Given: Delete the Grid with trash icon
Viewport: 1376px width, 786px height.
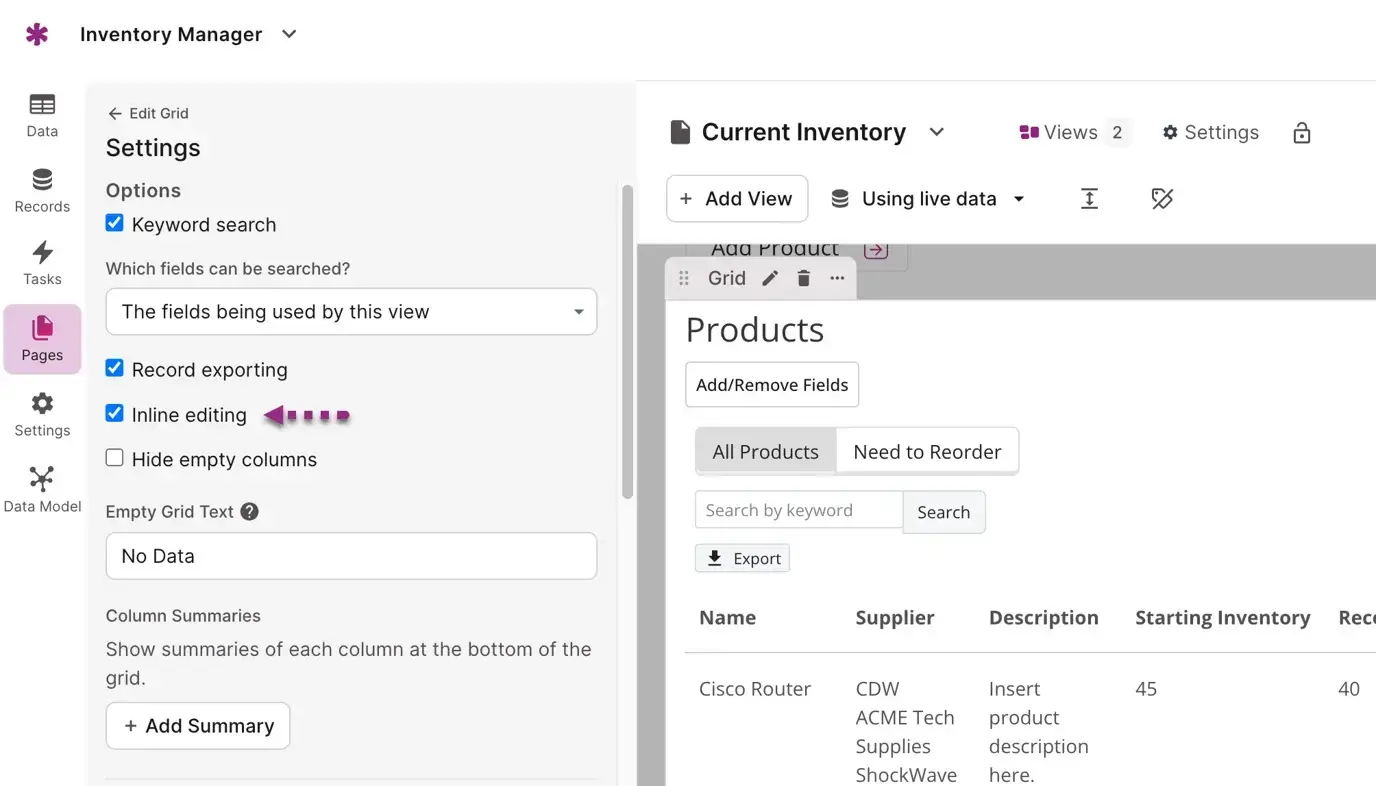Looking at the screenshot, I should [803, 279].
